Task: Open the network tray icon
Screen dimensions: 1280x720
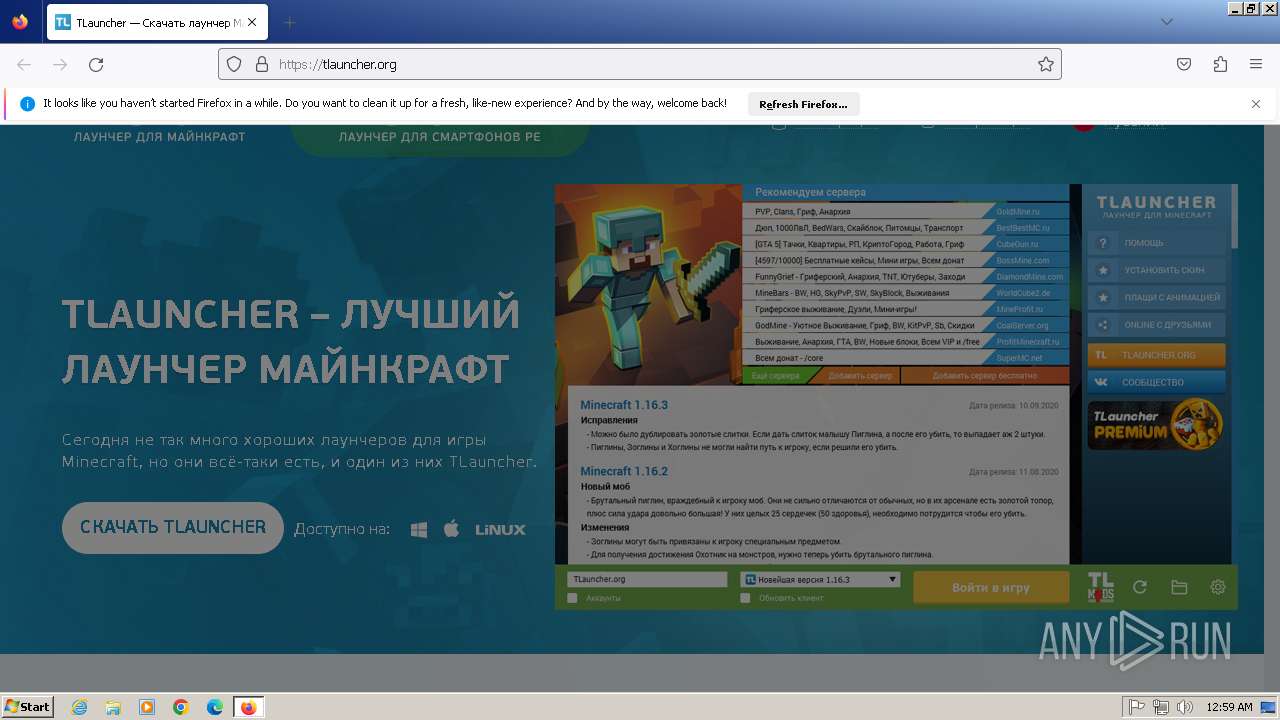Action: coord(1161,707)
